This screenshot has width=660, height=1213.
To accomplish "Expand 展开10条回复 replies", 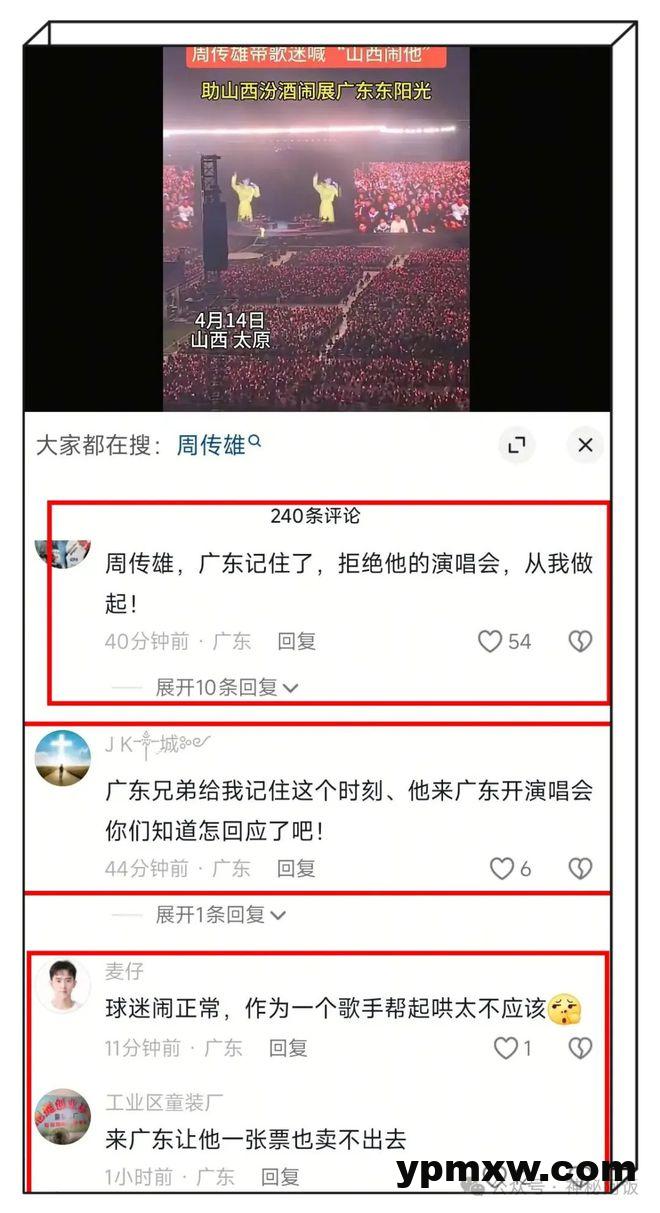I will (x=227, y=688).
